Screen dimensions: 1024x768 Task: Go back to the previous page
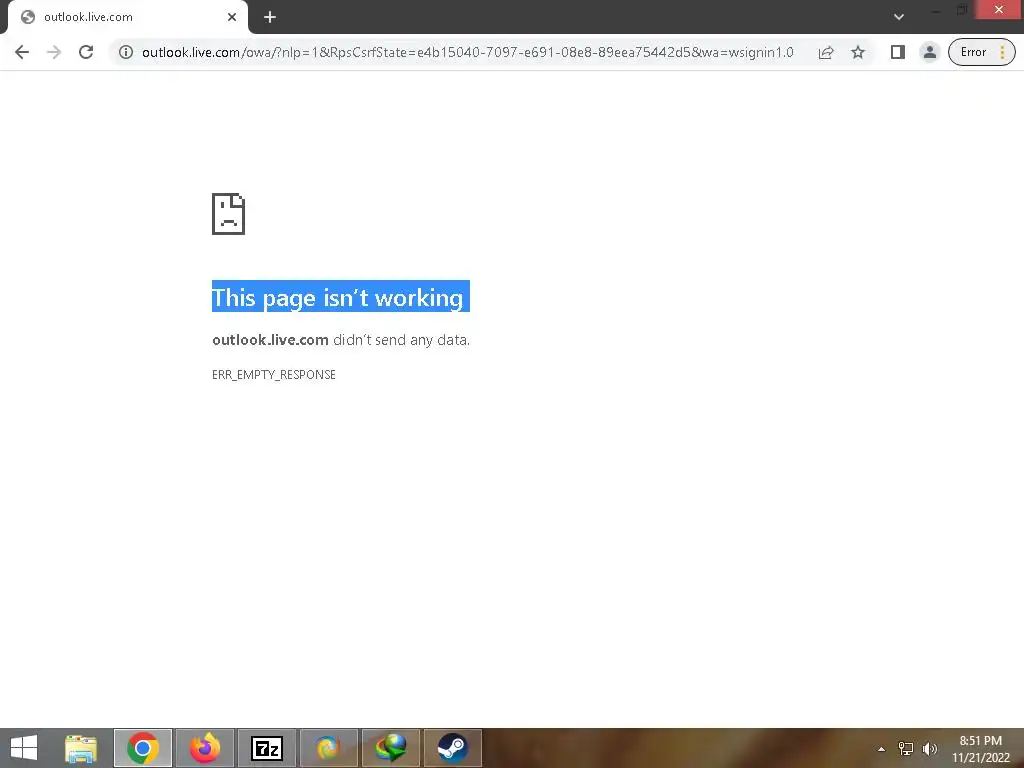(x=22, y=52)
